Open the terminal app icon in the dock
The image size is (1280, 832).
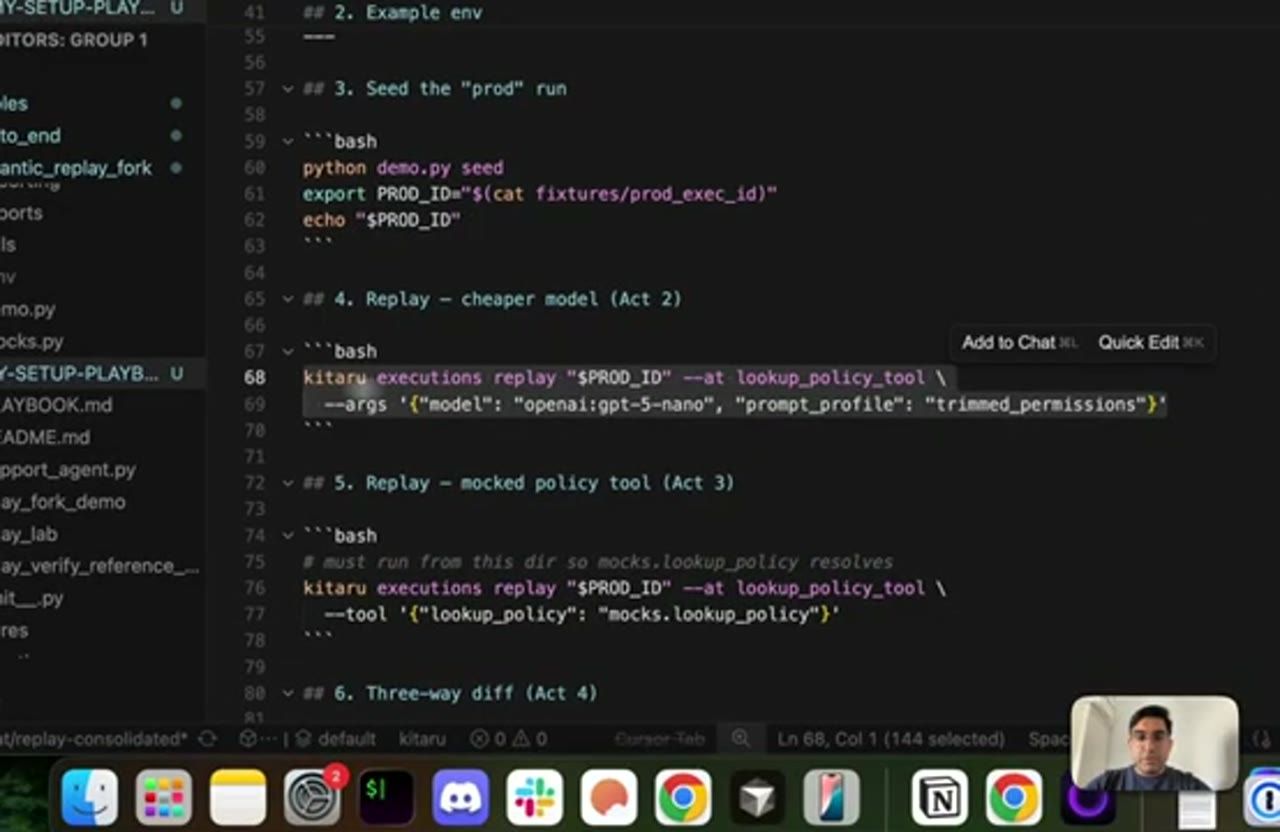[386, 797]
